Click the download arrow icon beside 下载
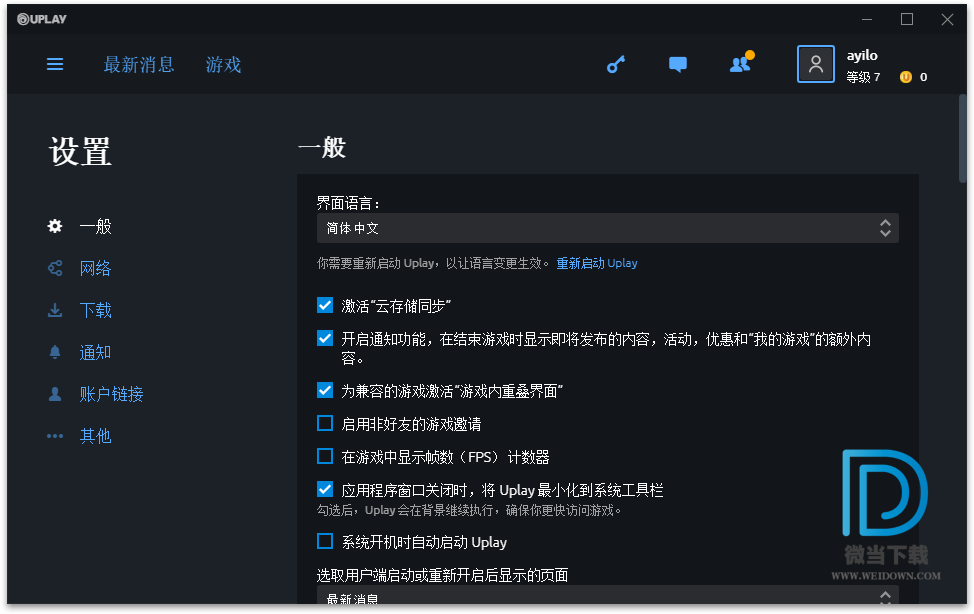This screenshot has height=614, width=974. tap(55, 310)
